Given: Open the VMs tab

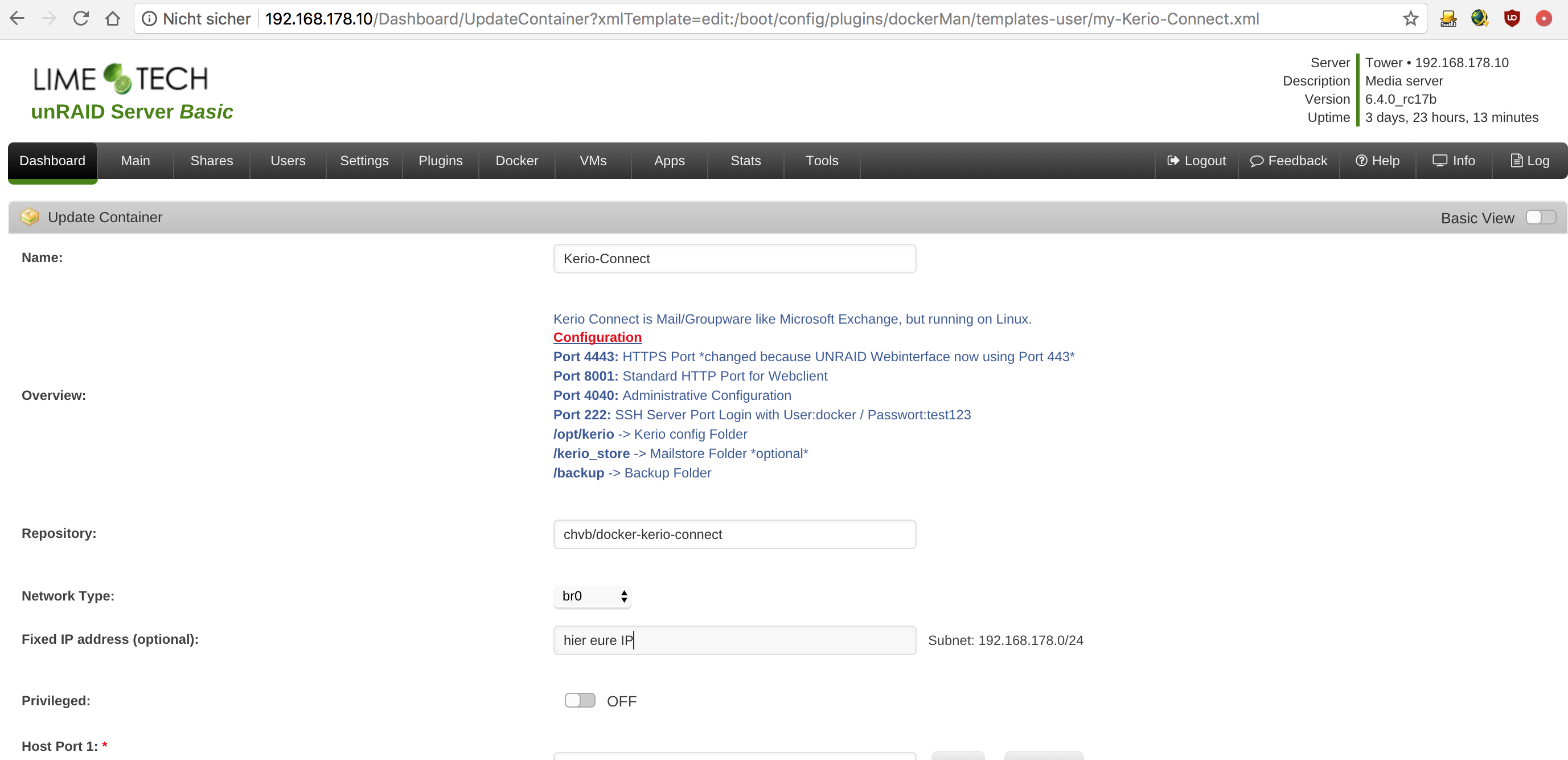Looking at the screenshot, I should pyautogui.click(x=593, y=161).
